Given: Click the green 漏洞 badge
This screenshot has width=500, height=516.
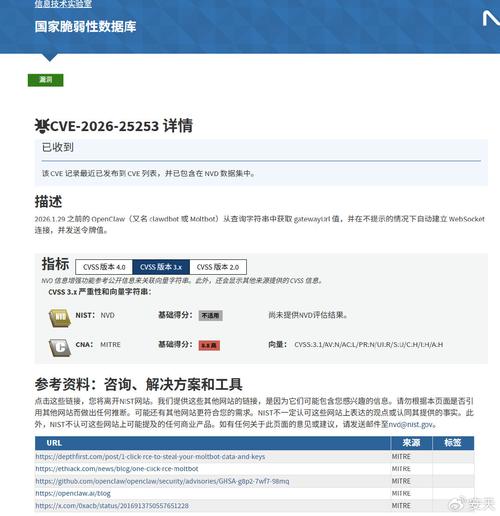Looking at the screenshot, I should [x=46, y=80].
